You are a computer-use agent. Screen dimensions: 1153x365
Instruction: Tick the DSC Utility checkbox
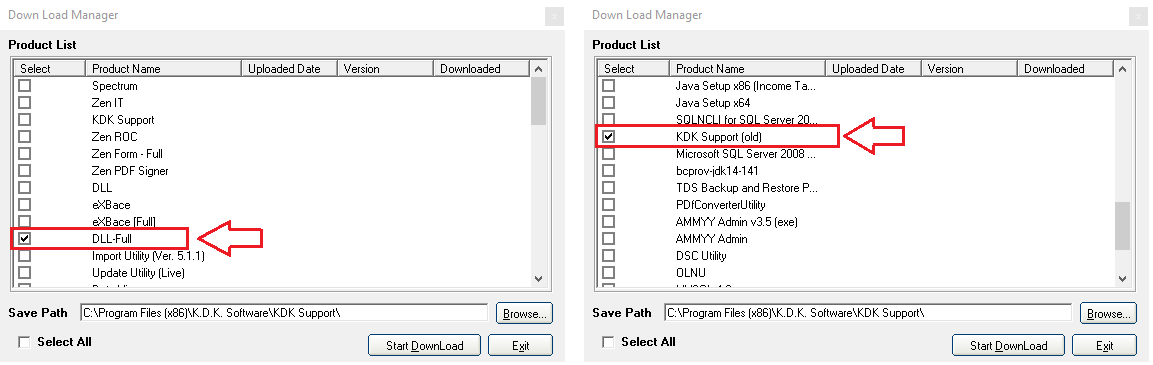click(x=609, y=255)
